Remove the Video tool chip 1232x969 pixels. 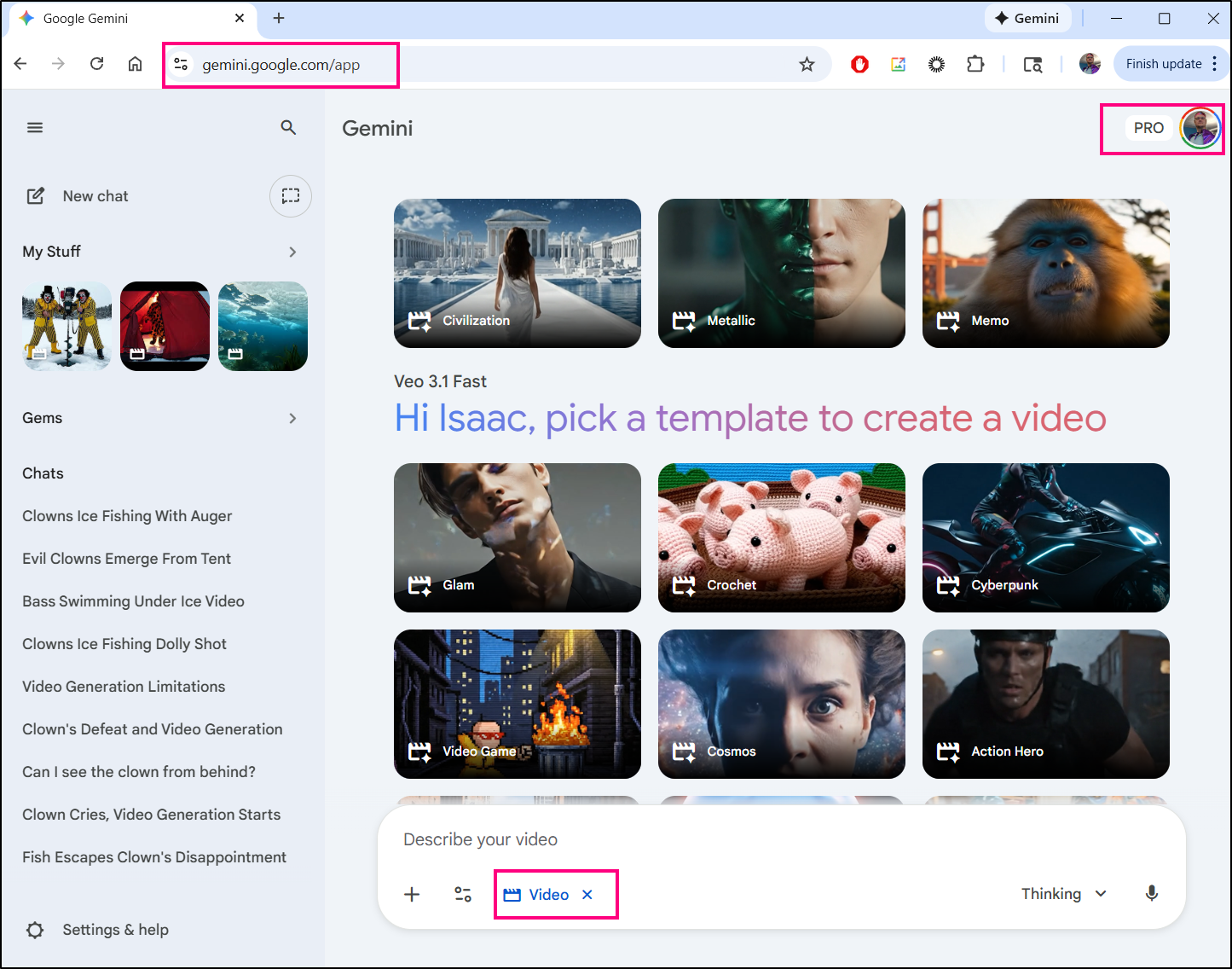coord(587,895)
